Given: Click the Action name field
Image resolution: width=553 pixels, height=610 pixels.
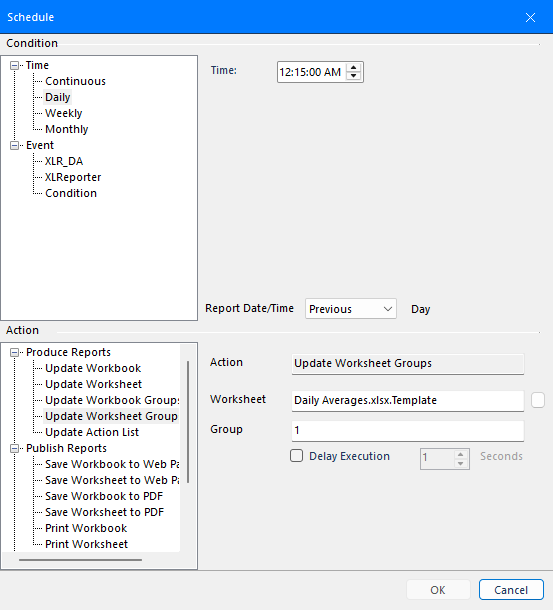Looking at the screenshot, I should 408,364.
